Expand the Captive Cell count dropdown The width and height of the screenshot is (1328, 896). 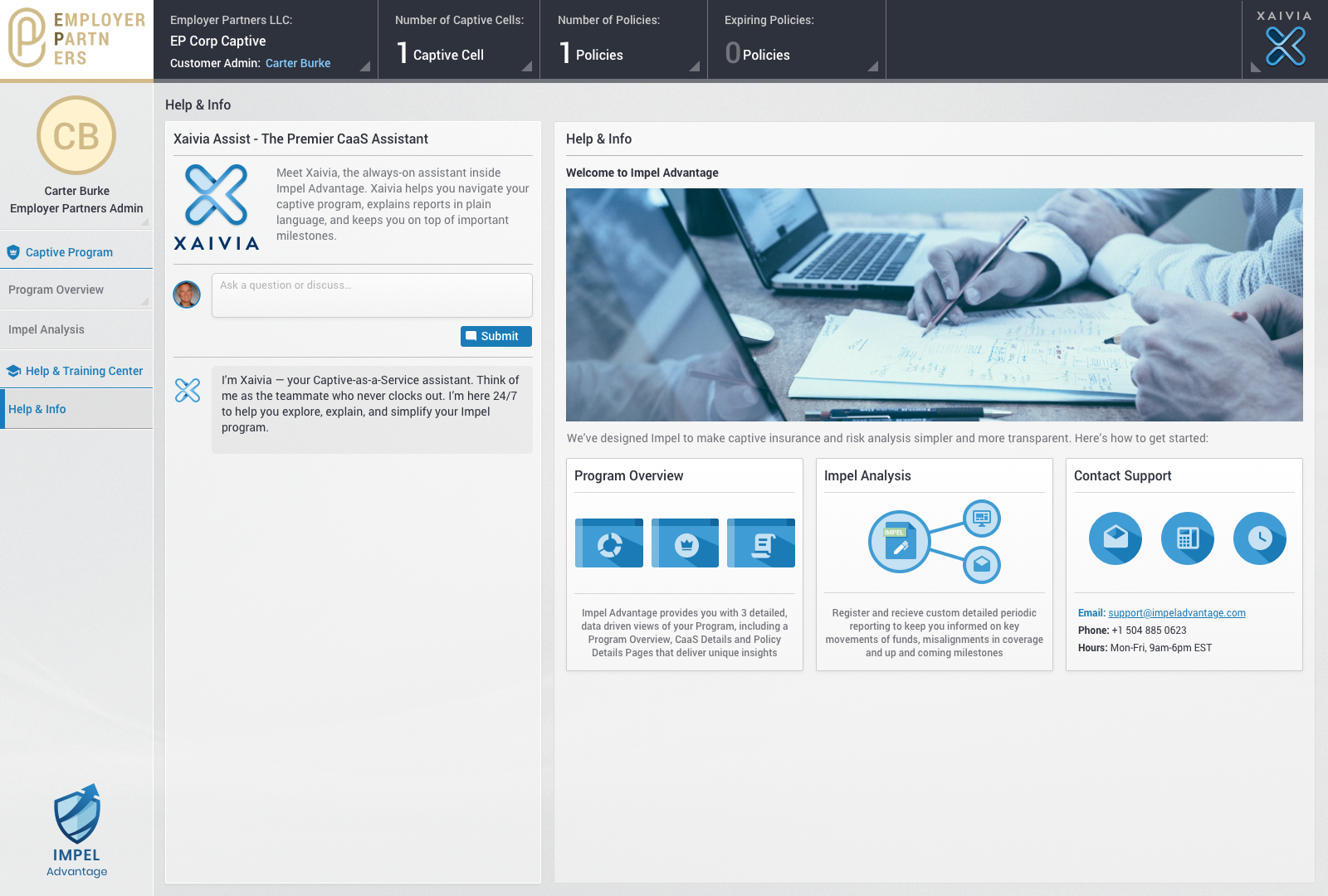pos(527,66)
